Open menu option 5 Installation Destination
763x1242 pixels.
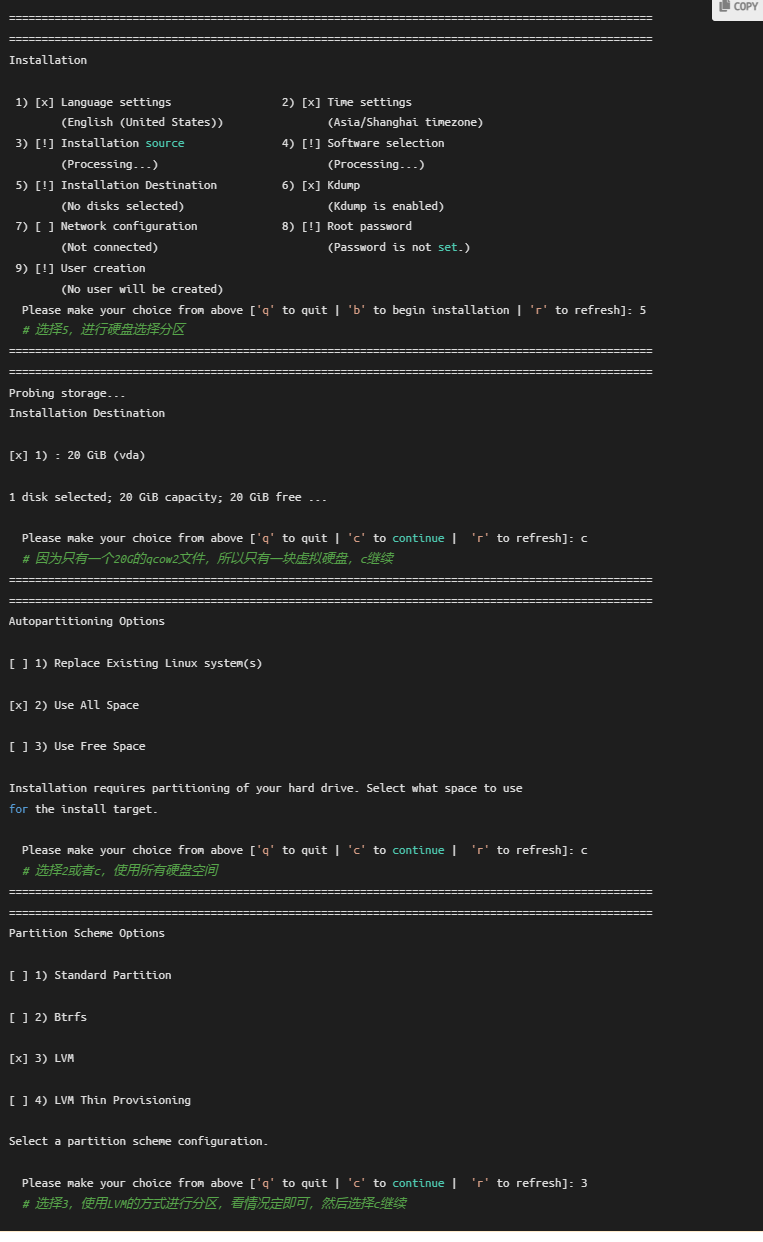click(138, 185)
